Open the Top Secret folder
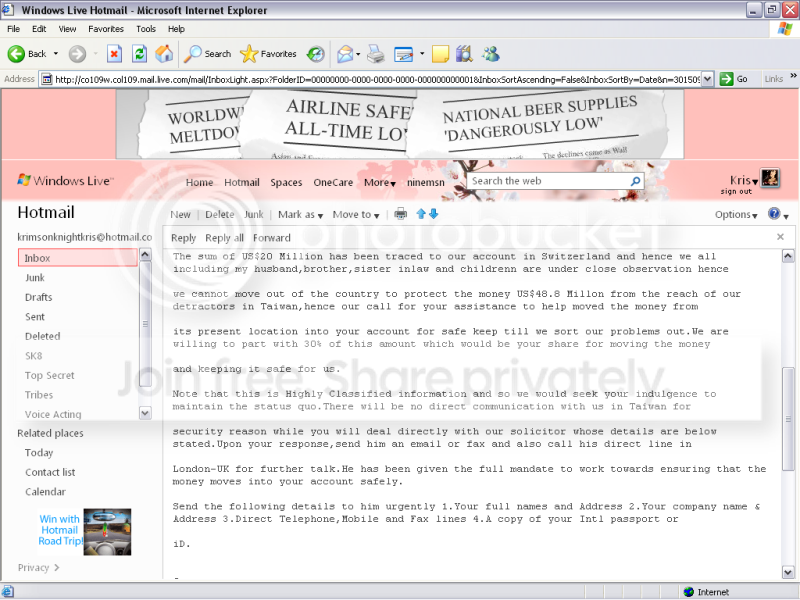Image resolution: width=800 pixels, height=600 pixels. coord(49,376)
